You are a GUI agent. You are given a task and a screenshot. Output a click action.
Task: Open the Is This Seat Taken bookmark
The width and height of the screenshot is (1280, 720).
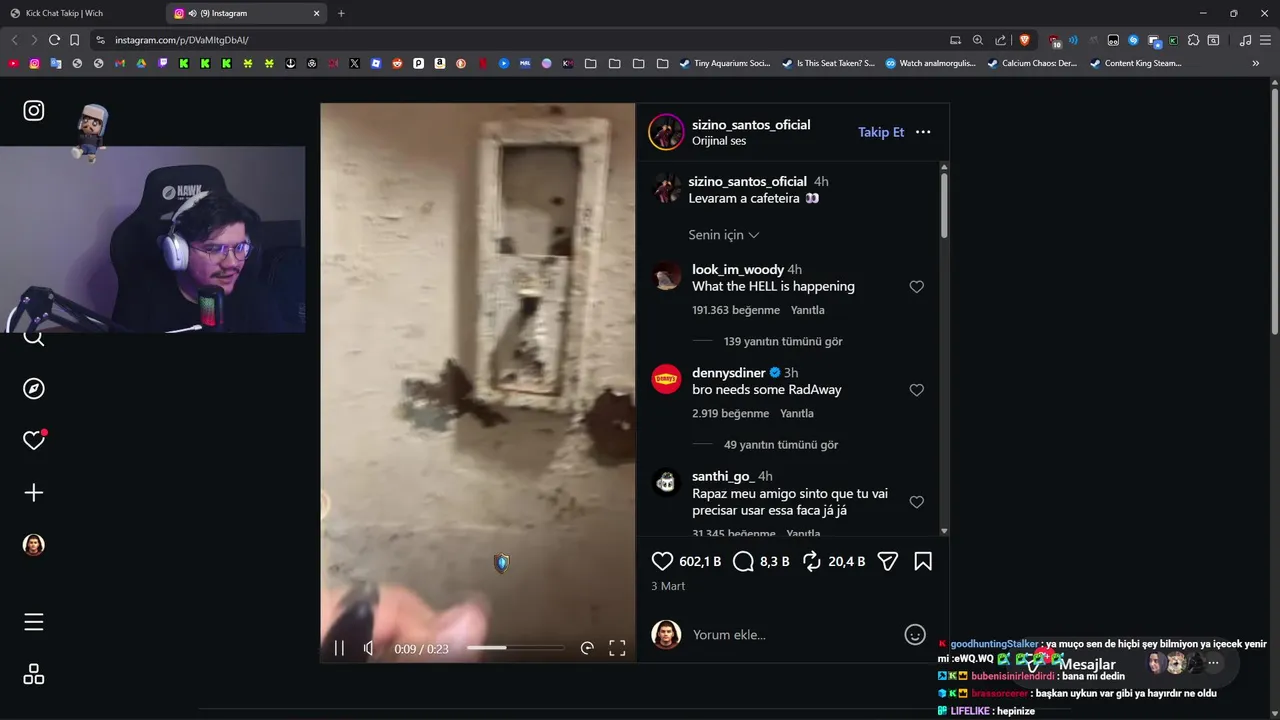pyautogui.click(x=828, y=63)
